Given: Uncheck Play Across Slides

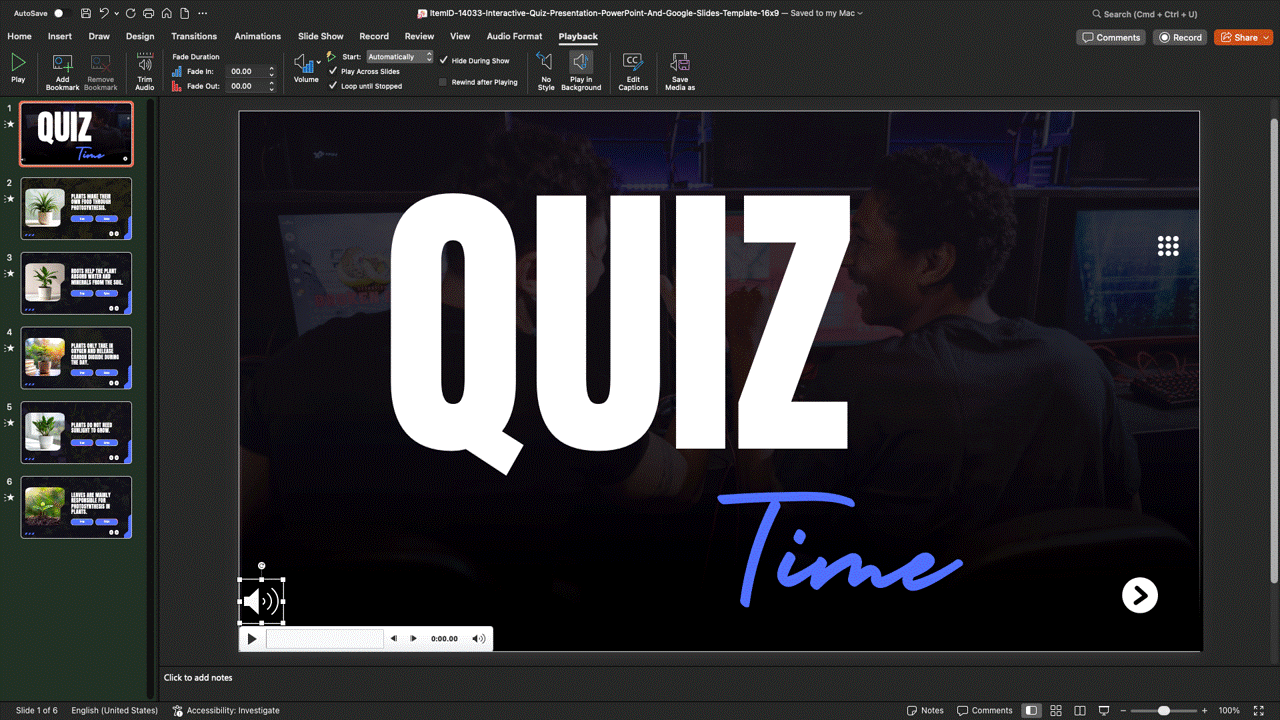Looking at the screenshot, I should tap(333, 72).
